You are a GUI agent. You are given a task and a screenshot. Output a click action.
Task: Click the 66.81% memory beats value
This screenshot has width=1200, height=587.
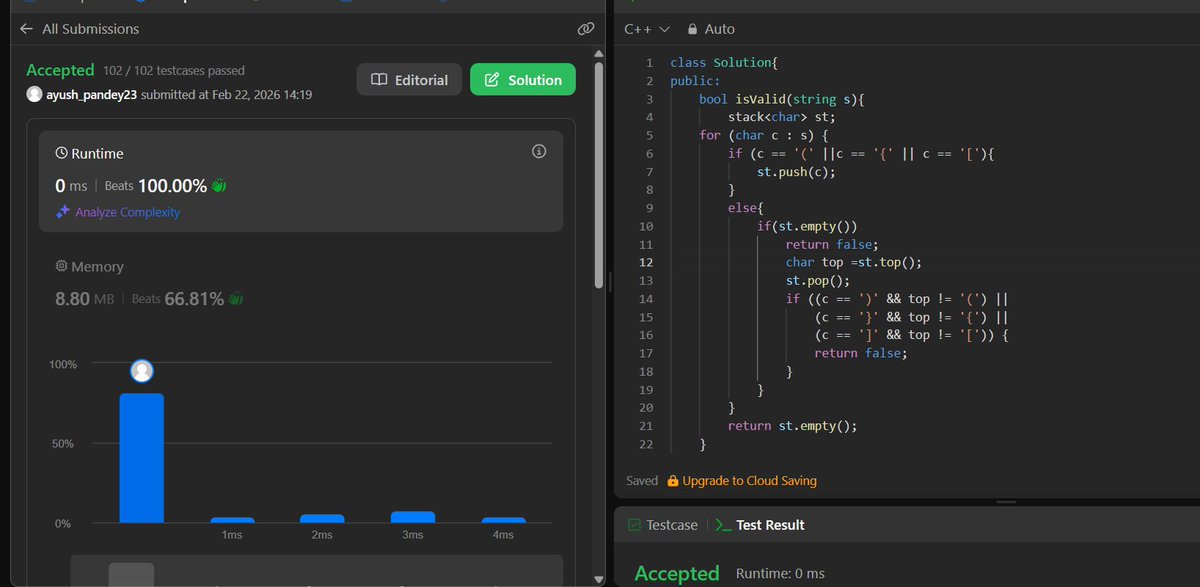pyautogui.click(x=194, y=298)
